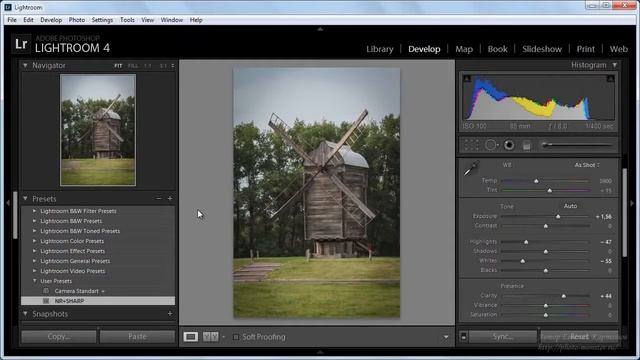640x360 pixels.
Task: Click the Navigator windmill thumbnail
Action: pos(98,130)
